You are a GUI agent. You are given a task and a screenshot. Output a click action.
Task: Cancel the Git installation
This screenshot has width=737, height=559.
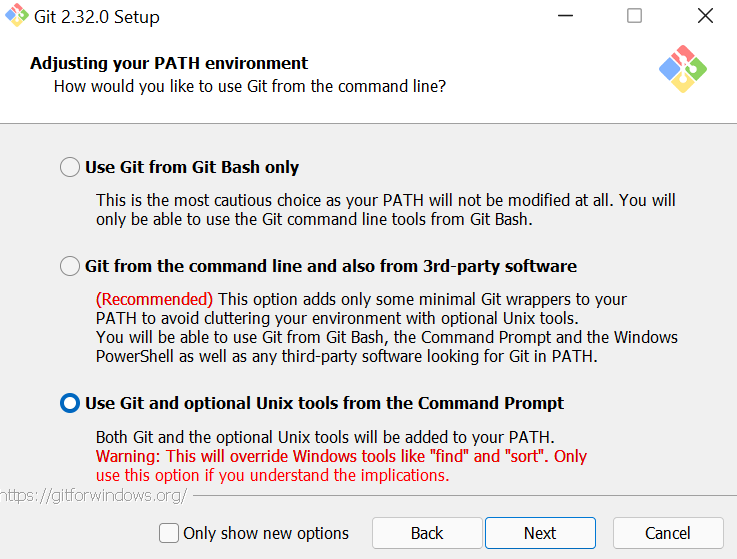667,533
